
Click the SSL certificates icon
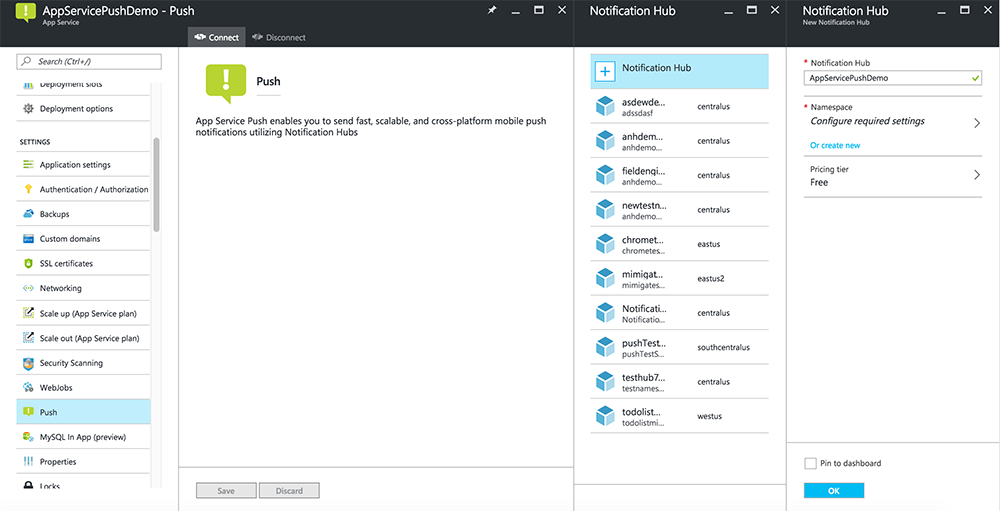tap(28, 264)
